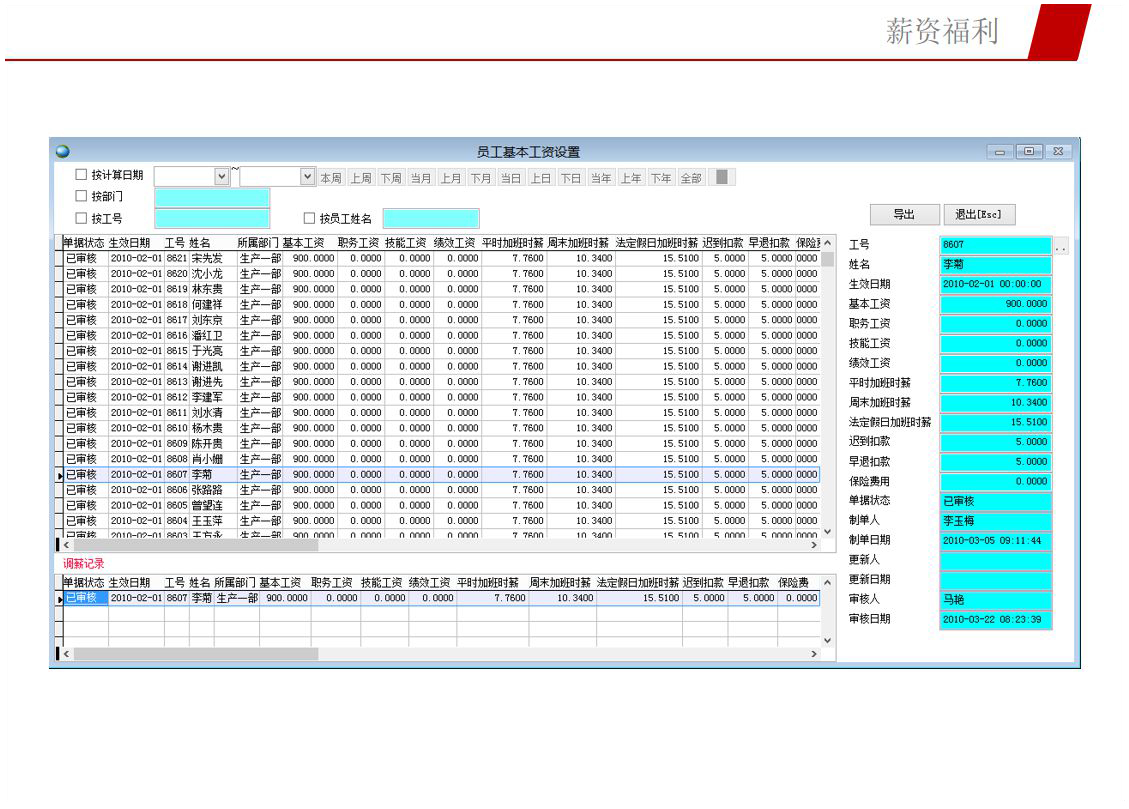Check the 按员工姓名 checkbox
Viewport: 1129px width, 809px height.
coord(310,218)
